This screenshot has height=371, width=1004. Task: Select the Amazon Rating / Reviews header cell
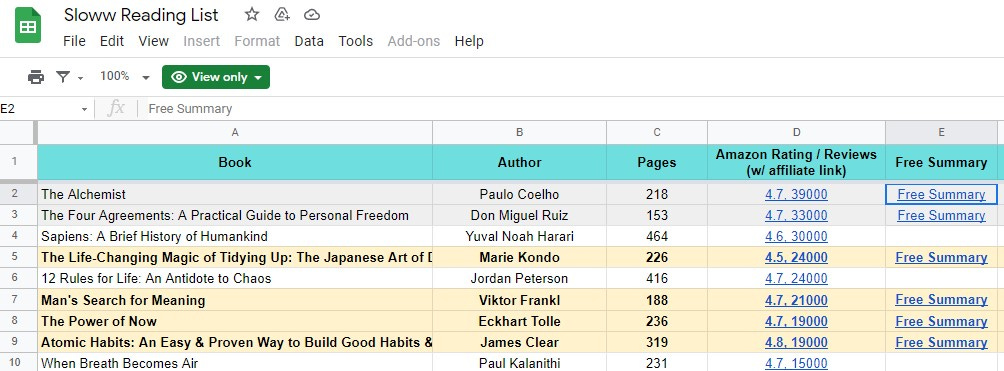click(797, 162)
